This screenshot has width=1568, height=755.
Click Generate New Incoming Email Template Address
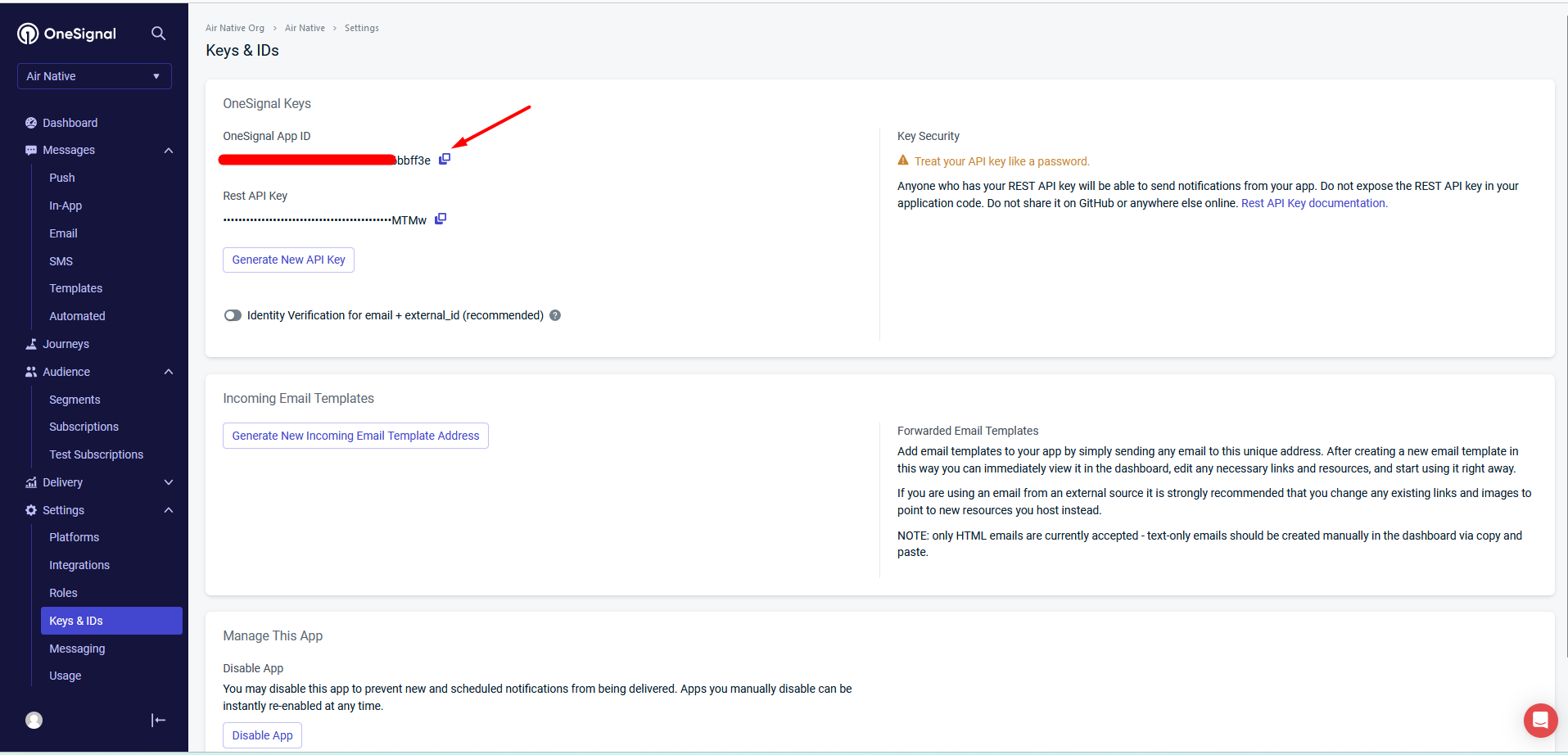(x=355, y=436)
